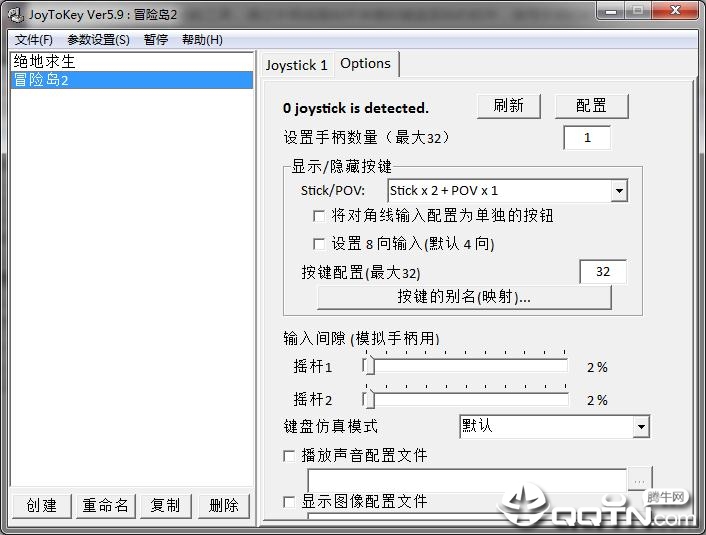Click the 配置 configure button
This screenshot has height=535, width=706.
tap(592, 106)
